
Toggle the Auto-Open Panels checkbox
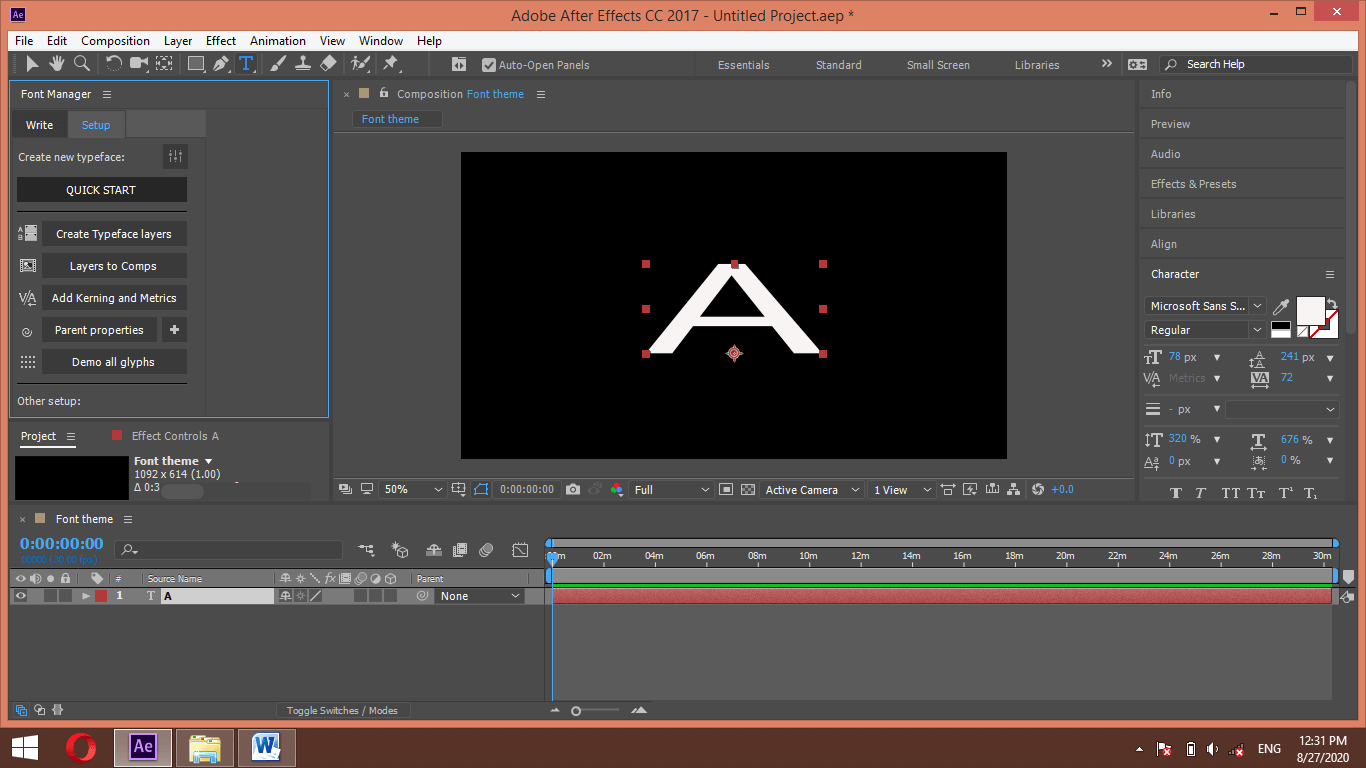(x=489, y=64)
